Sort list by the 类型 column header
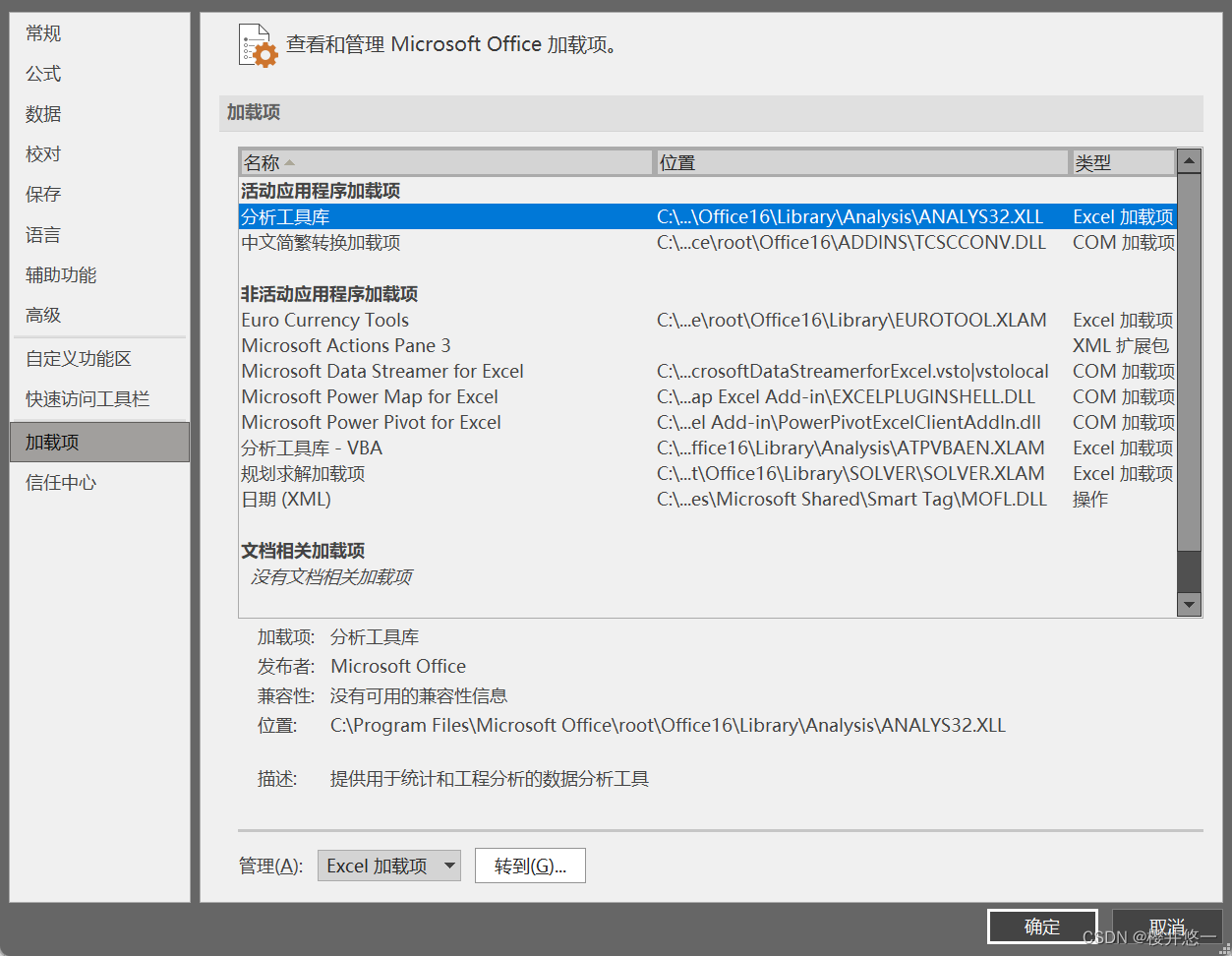 [1123, 162]
